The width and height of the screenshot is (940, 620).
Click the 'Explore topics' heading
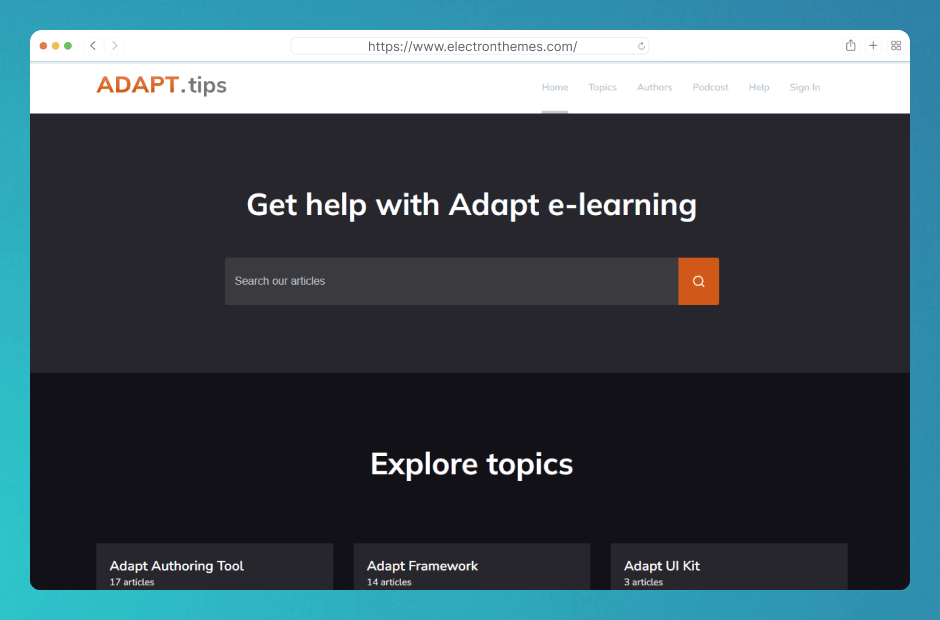pos(472,465)
